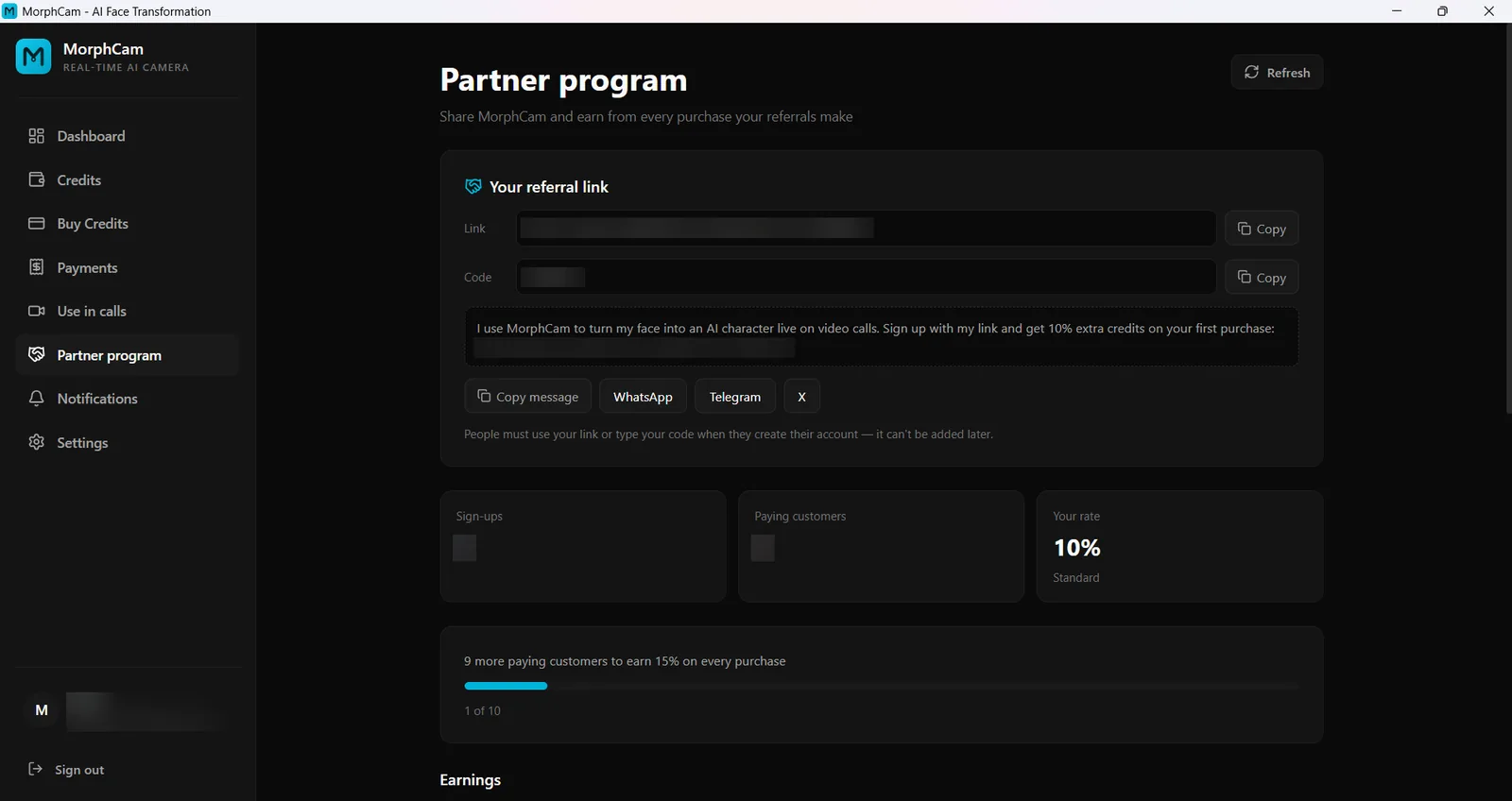The height and width of the screenshot is (801, 1512).
Task: Click the Your rate 10% card
Action: [1179, 546]
